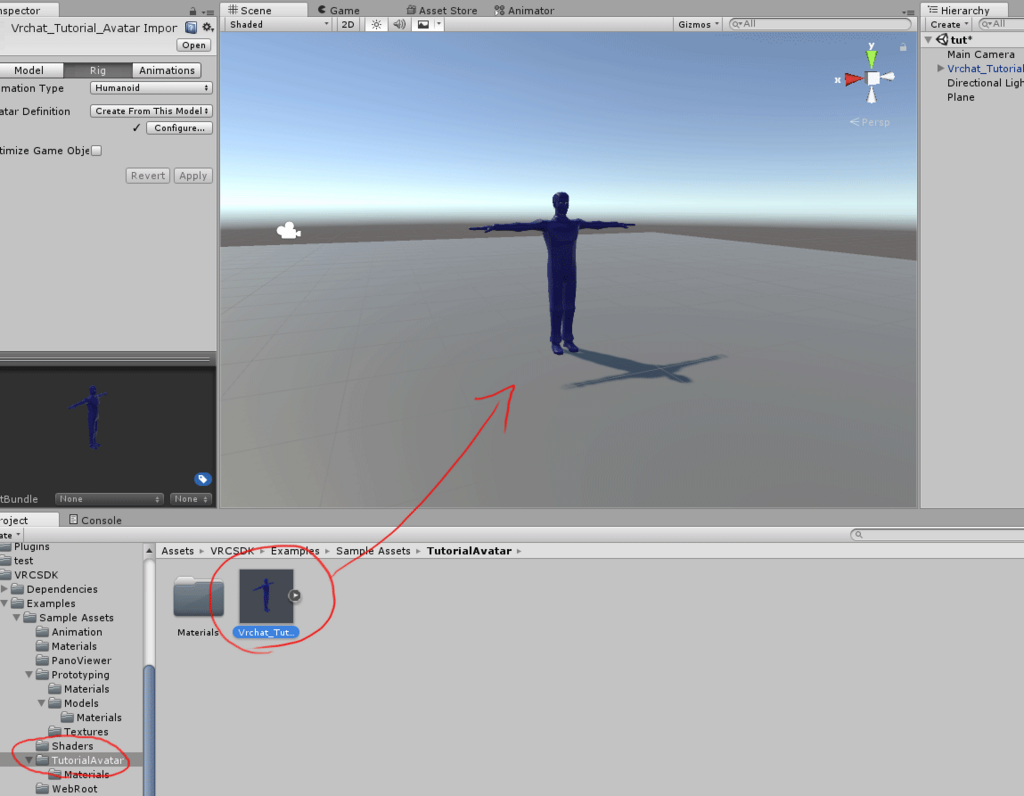1024x796 pixels.
Task: Select the Shaders folder in Project tree
Action: [x=72, y=746]
